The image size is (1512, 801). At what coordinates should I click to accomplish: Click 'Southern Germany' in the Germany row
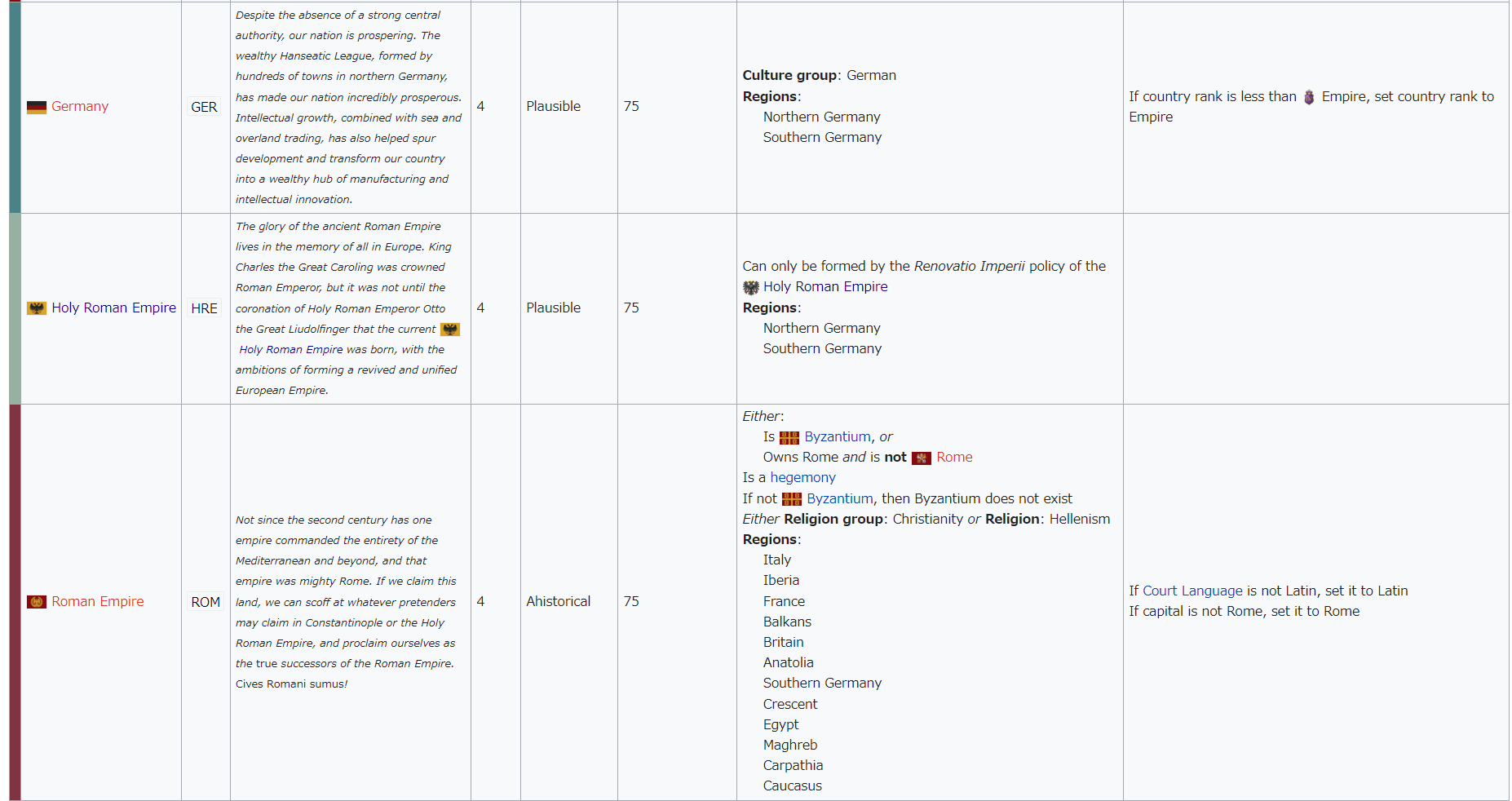click(822, 137)
